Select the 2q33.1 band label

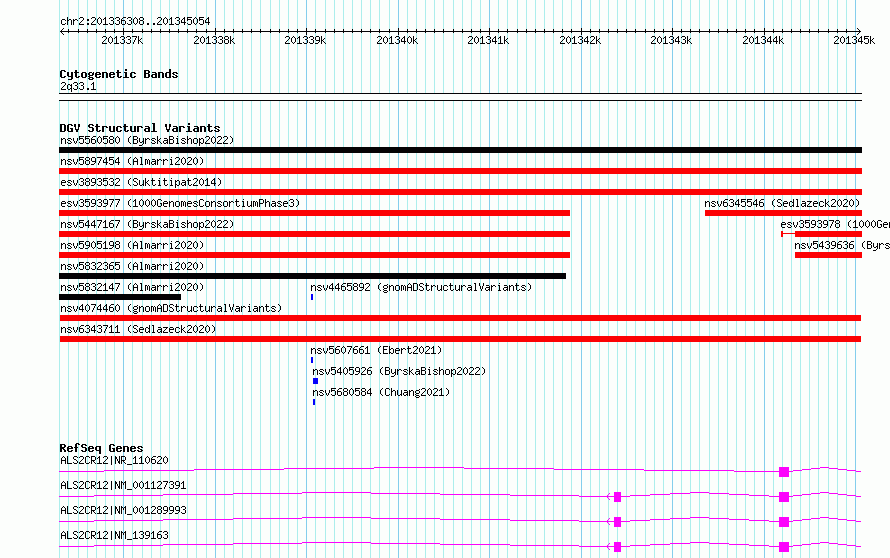tap(78, 86)
